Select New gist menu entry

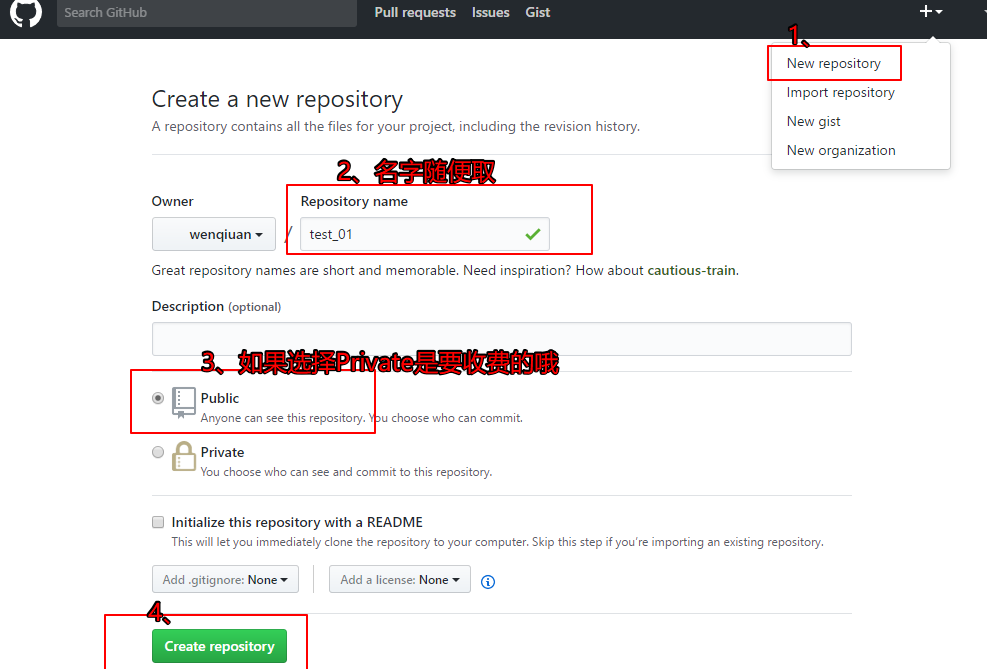pos(813,121)
